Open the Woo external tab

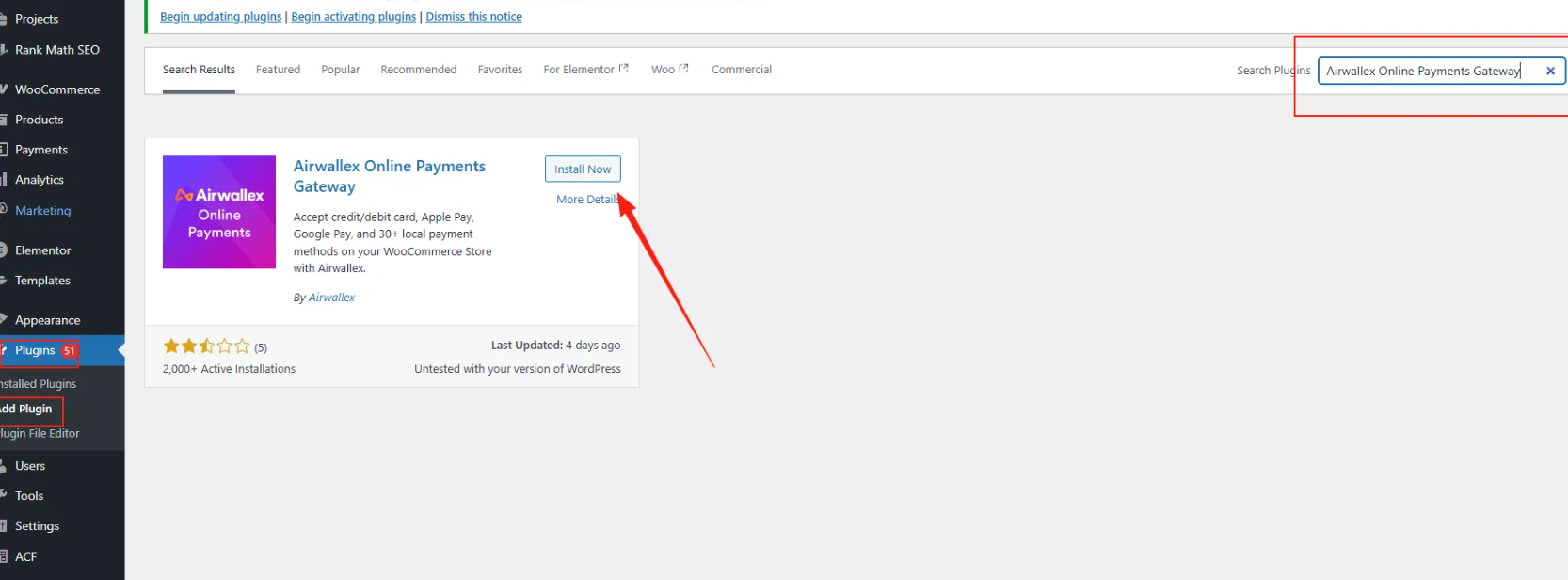(x=670, y=70)
